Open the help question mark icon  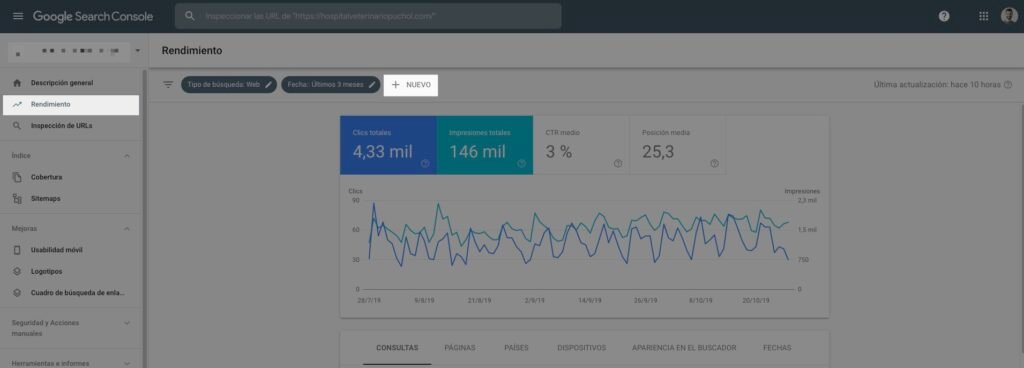[944, 16]
